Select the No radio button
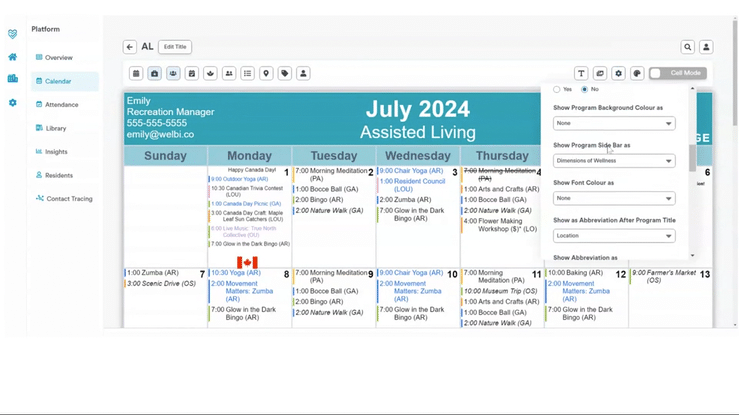Image resolution: width=739 pixels, height=415 pixels. [585, 90]
